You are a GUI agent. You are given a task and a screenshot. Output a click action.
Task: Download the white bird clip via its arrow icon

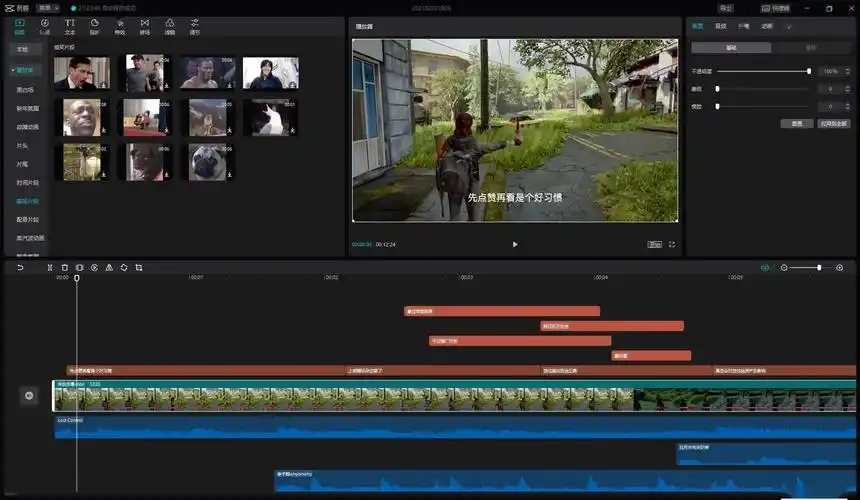(292, 130)
